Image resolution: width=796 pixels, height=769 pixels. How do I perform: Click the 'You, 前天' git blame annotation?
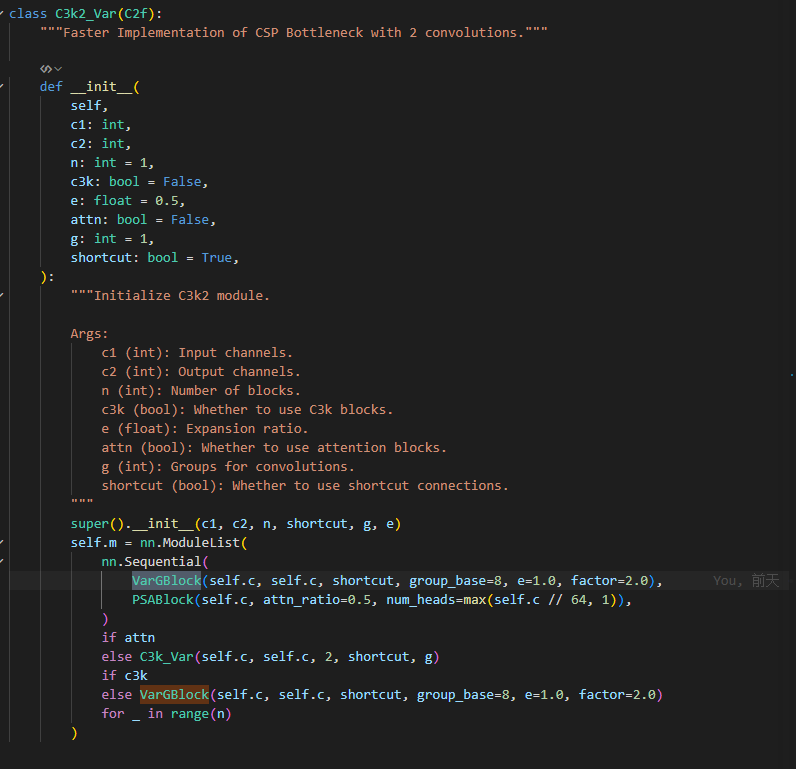coord(746,581)
